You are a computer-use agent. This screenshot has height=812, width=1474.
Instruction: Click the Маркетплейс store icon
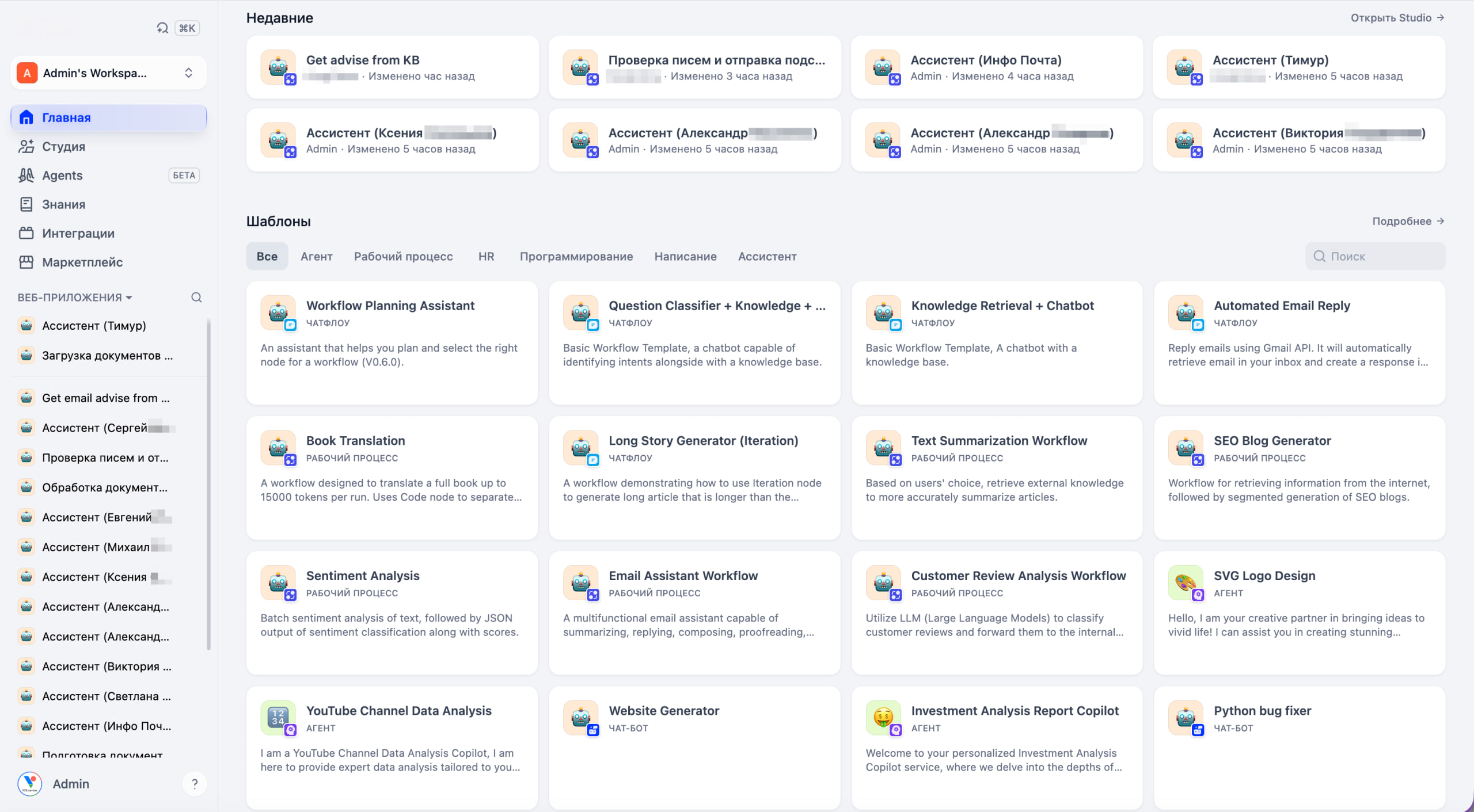pos(26,262)
